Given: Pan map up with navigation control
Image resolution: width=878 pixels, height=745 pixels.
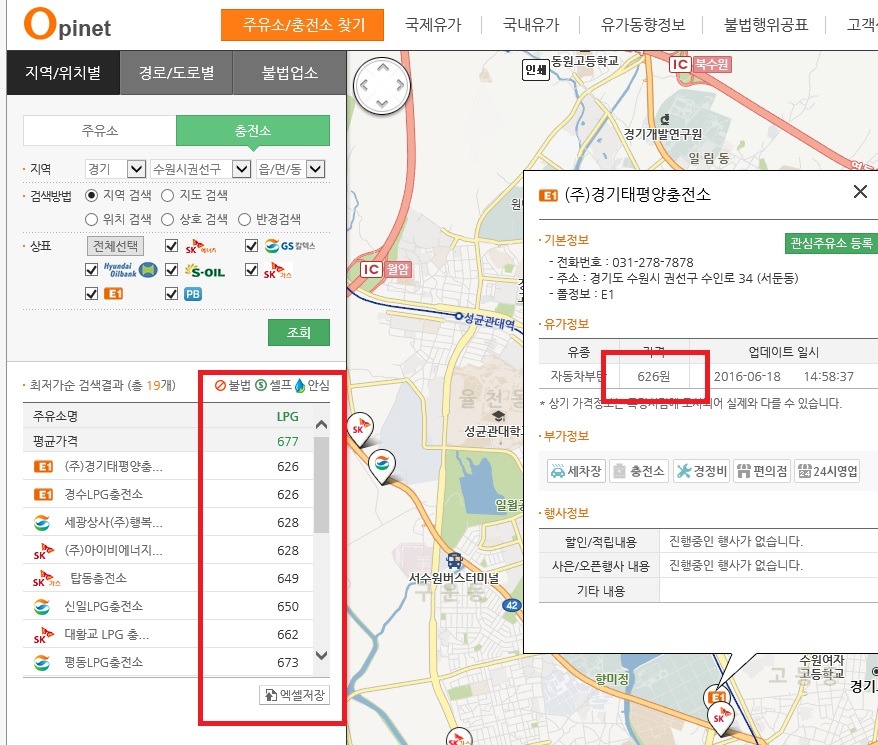Looking at the screenshot, I should [382, 67].
